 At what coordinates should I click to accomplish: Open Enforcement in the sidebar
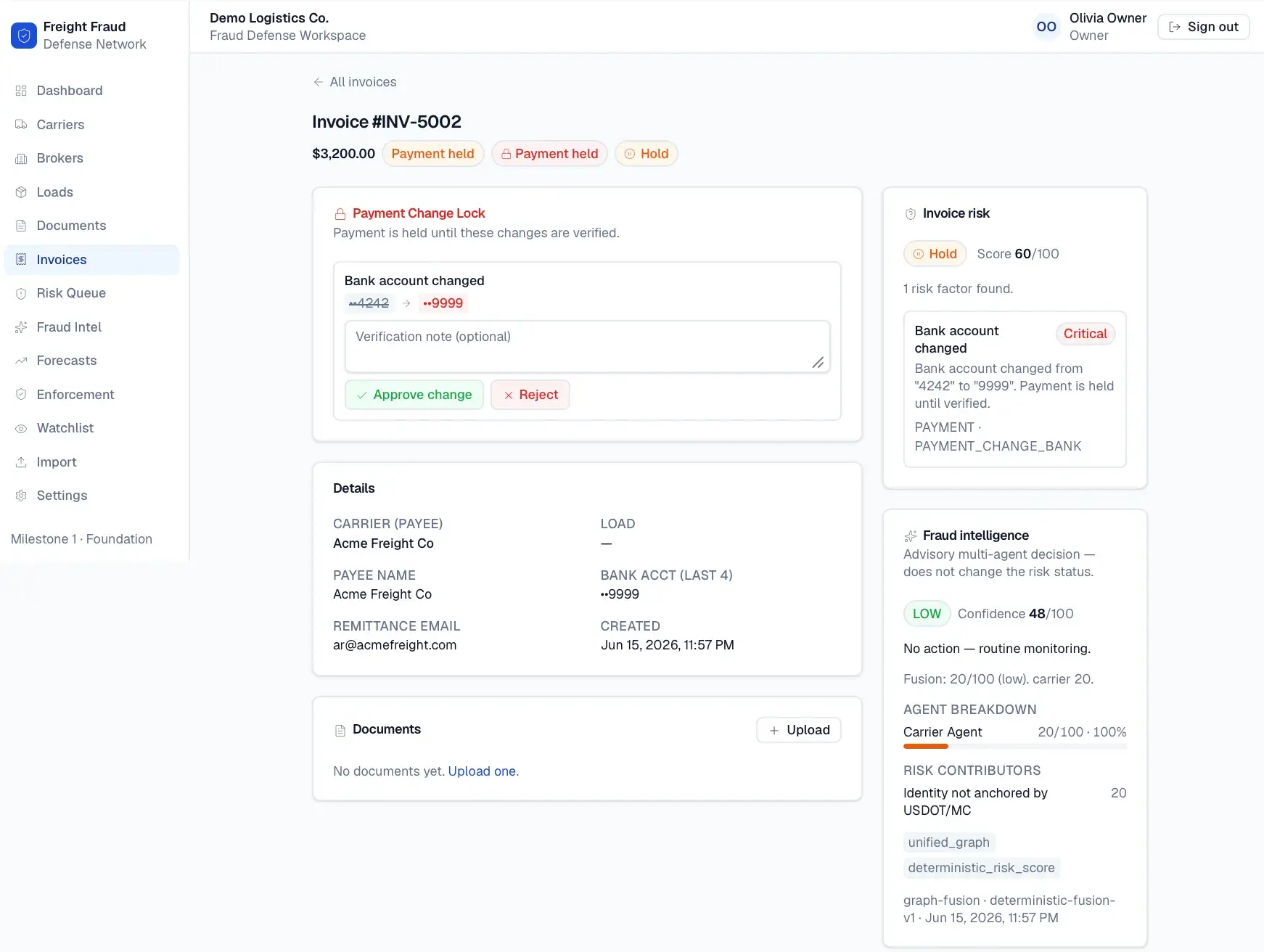(x=92, y=395)
